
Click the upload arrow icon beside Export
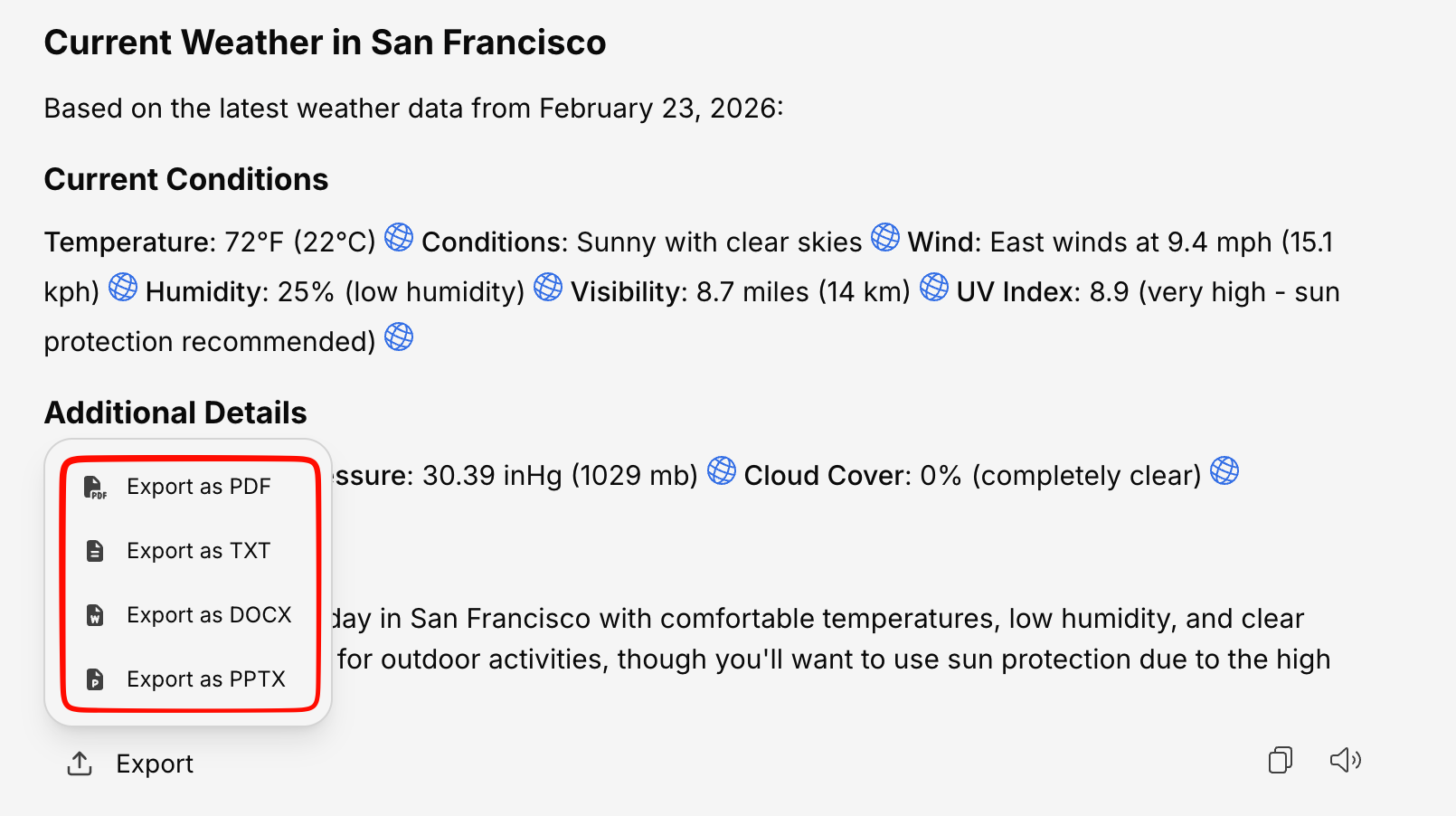(80, 764)
